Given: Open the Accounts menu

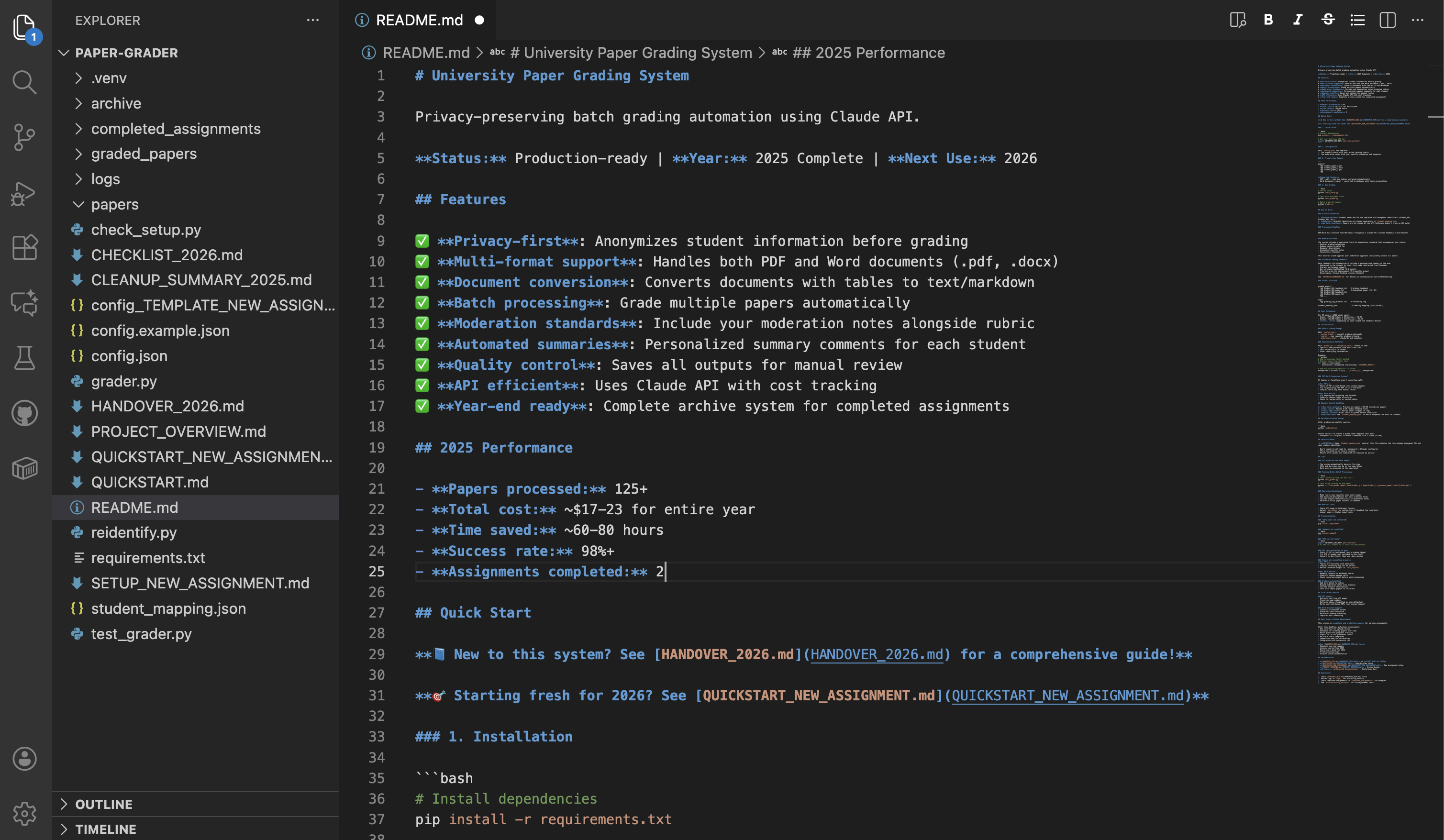Looking at the screenshot, I should 24,759.
